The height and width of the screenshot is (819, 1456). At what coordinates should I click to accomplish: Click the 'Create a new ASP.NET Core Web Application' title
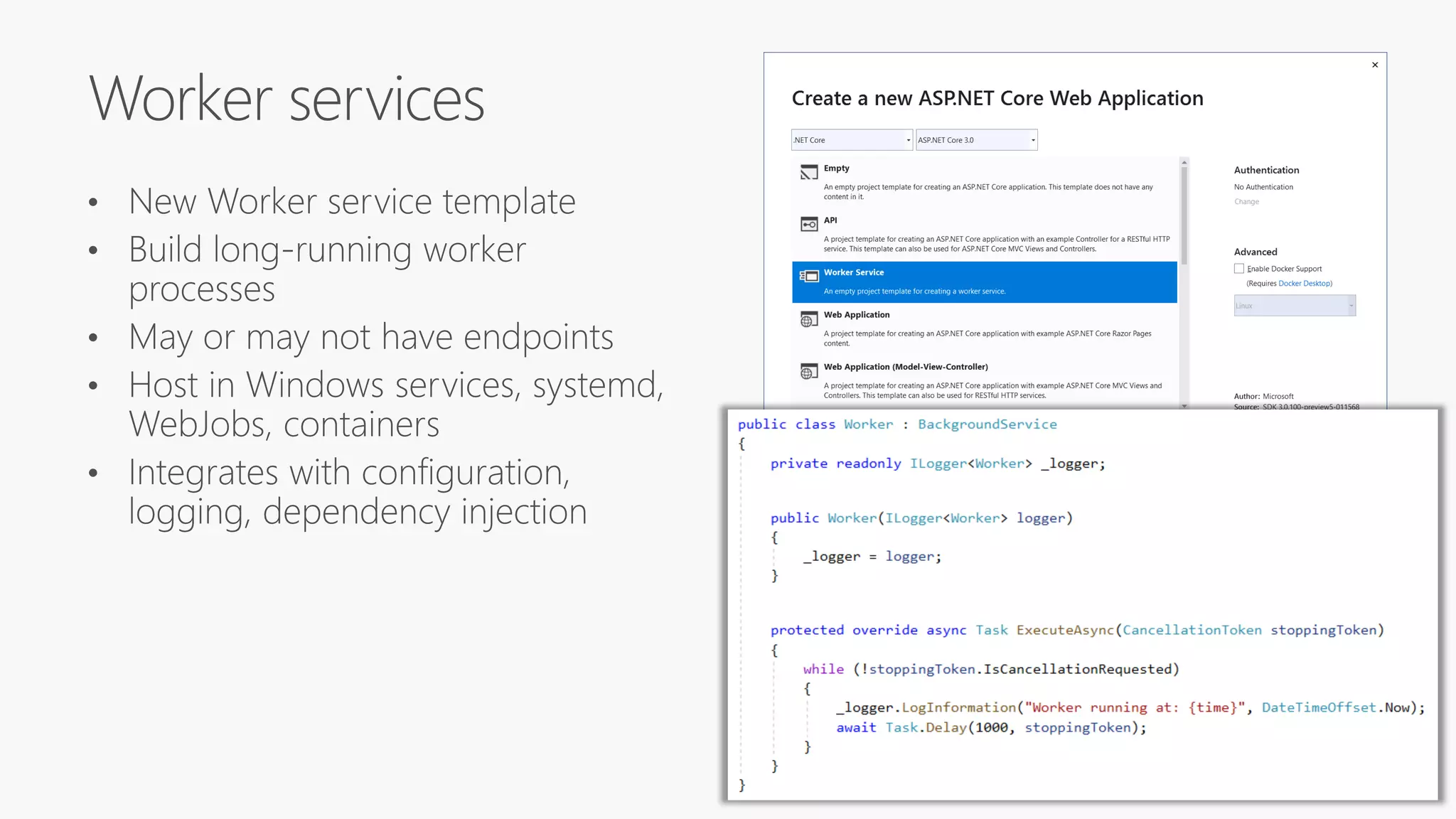[x=997, y=98]
